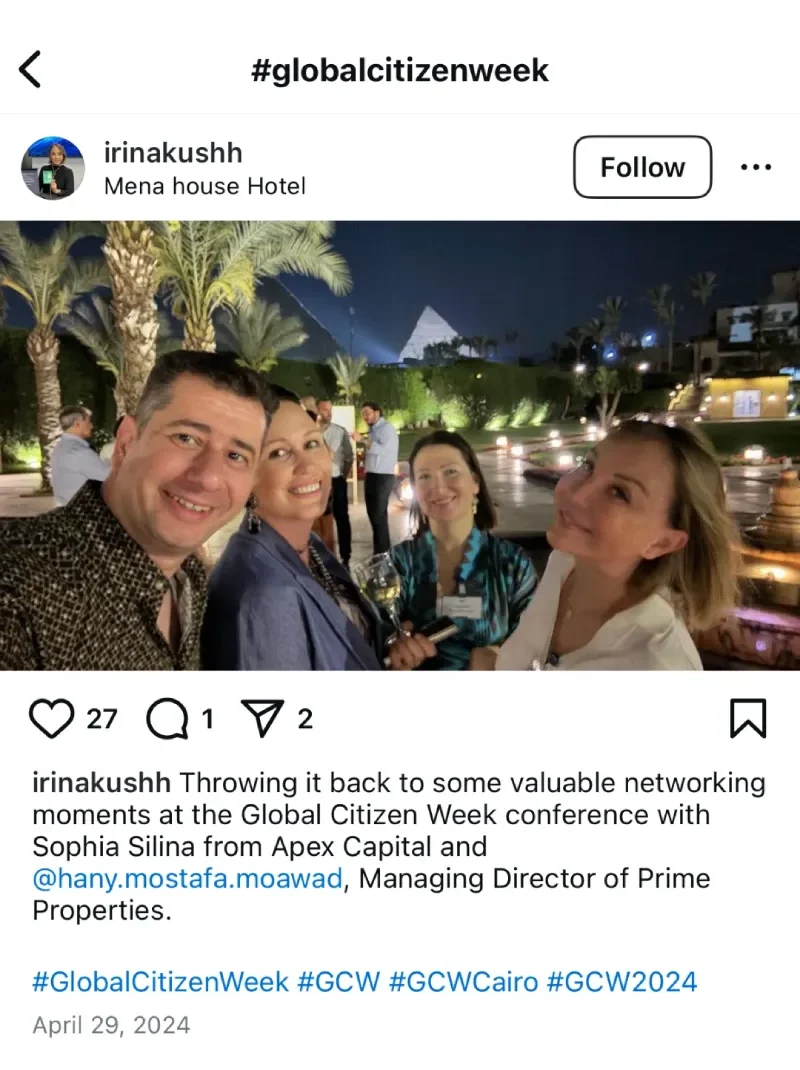Open the three-dot more options menu
The image size is (800, 1070).
pyautogui.click(x=756, y=167)
